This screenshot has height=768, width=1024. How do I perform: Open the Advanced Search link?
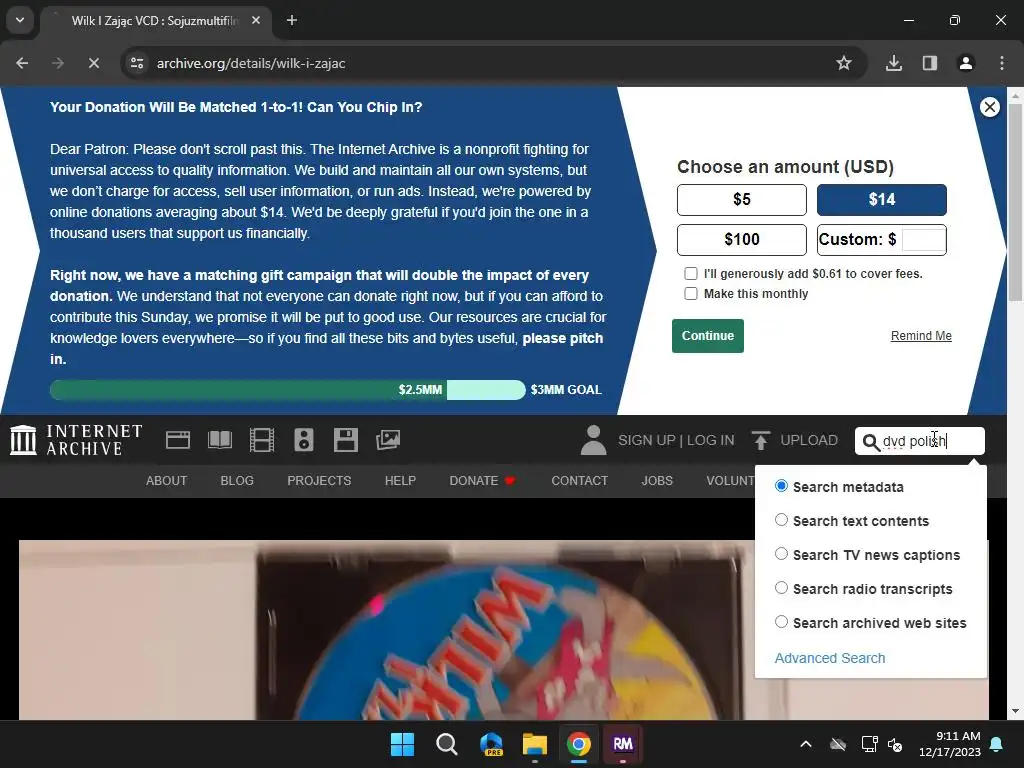click(830, 658)
